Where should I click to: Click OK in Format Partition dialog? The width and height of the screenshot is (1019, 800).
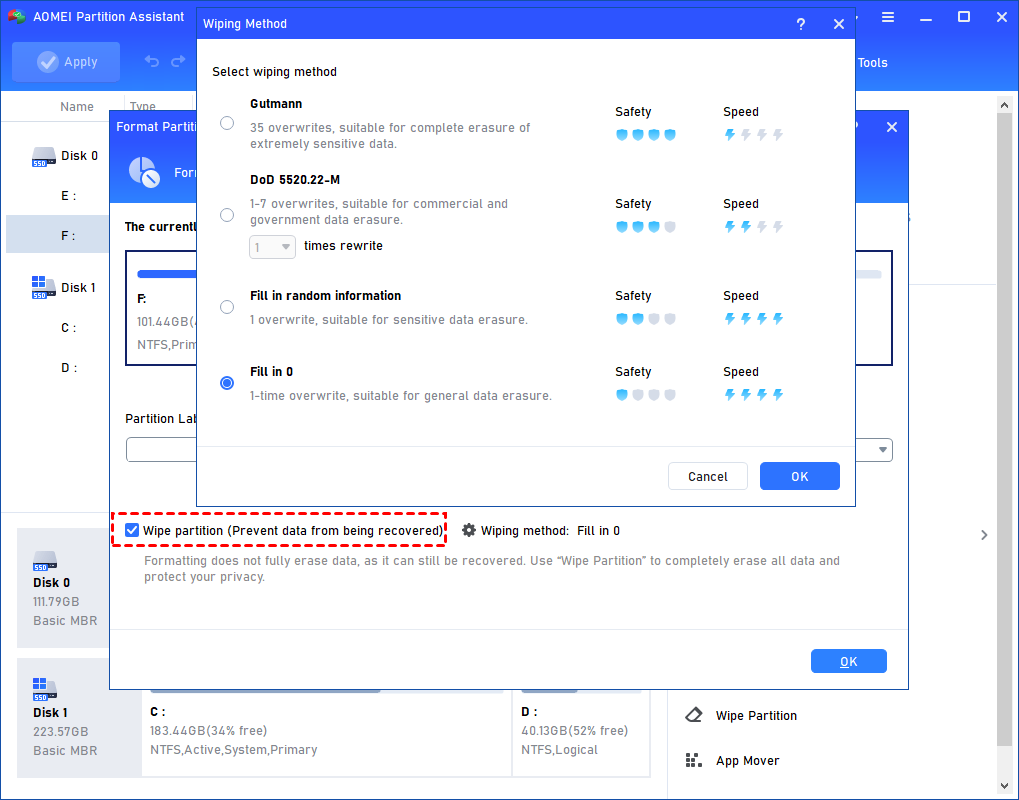tap(848, 661)
